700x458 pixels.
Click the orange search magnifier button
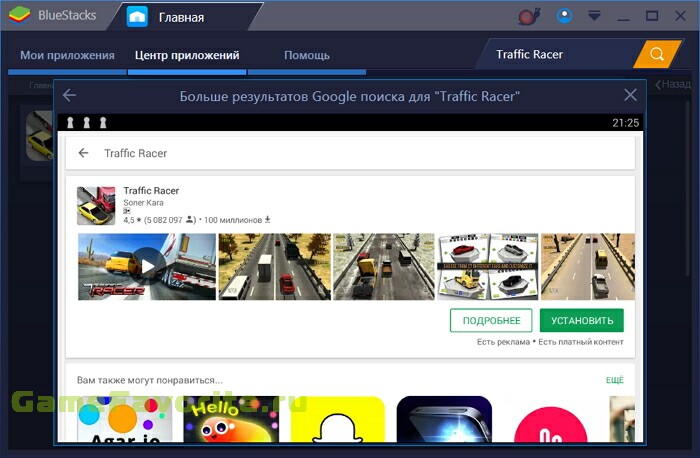pos(657,54)
